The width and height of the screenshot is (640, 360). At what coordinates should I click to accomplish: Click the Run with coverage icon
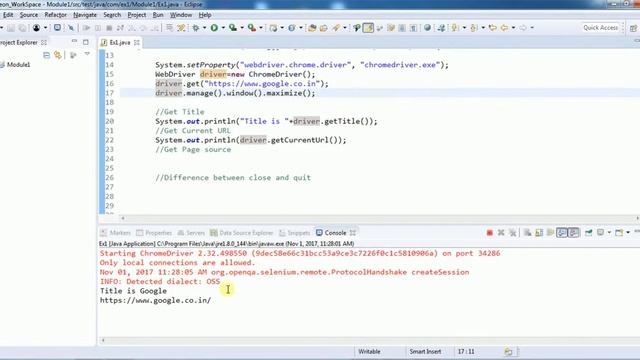click(233, 28)
